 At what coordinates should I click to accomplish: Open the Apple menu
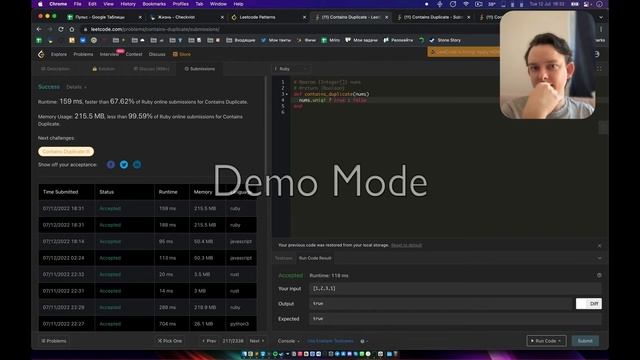click(40, 4)
